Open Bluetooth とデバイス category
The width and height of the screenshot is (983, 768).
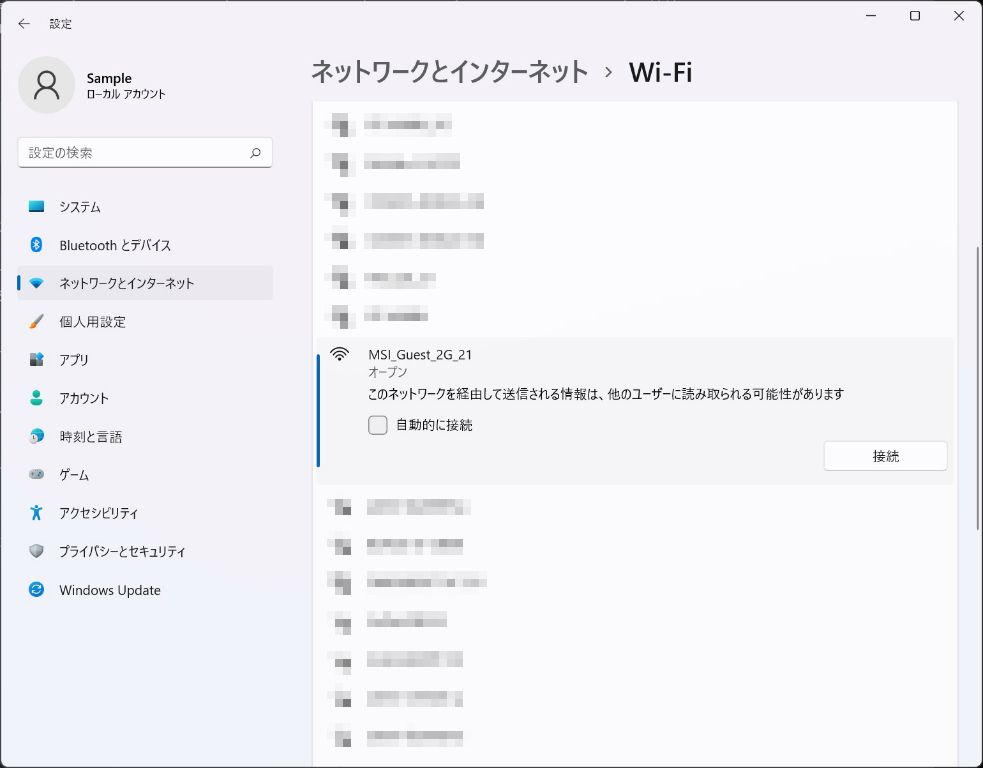(x=145, y=245)
